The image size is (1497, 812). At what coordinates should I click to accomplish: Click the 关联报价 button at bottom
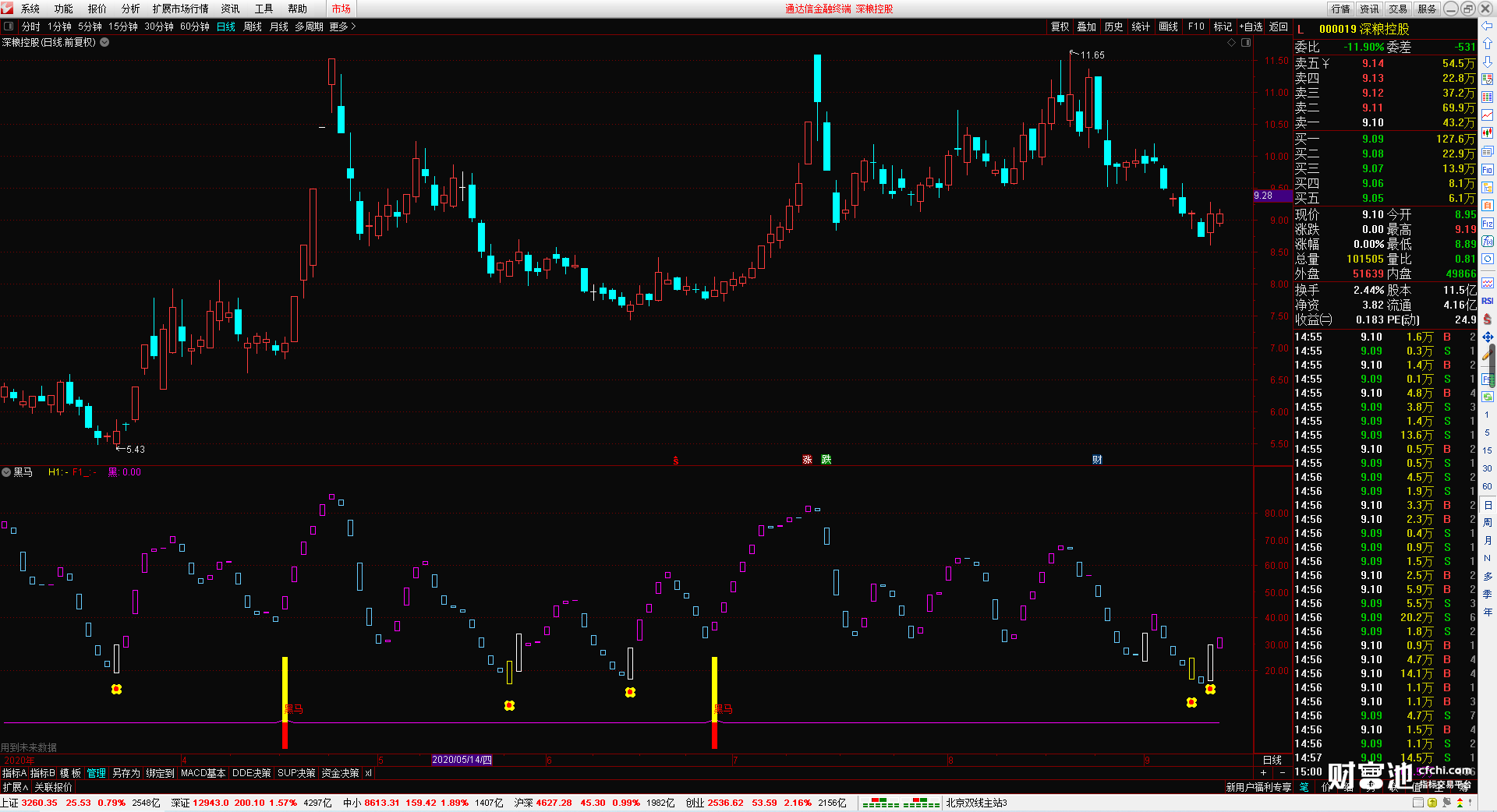tap(53, 787)
